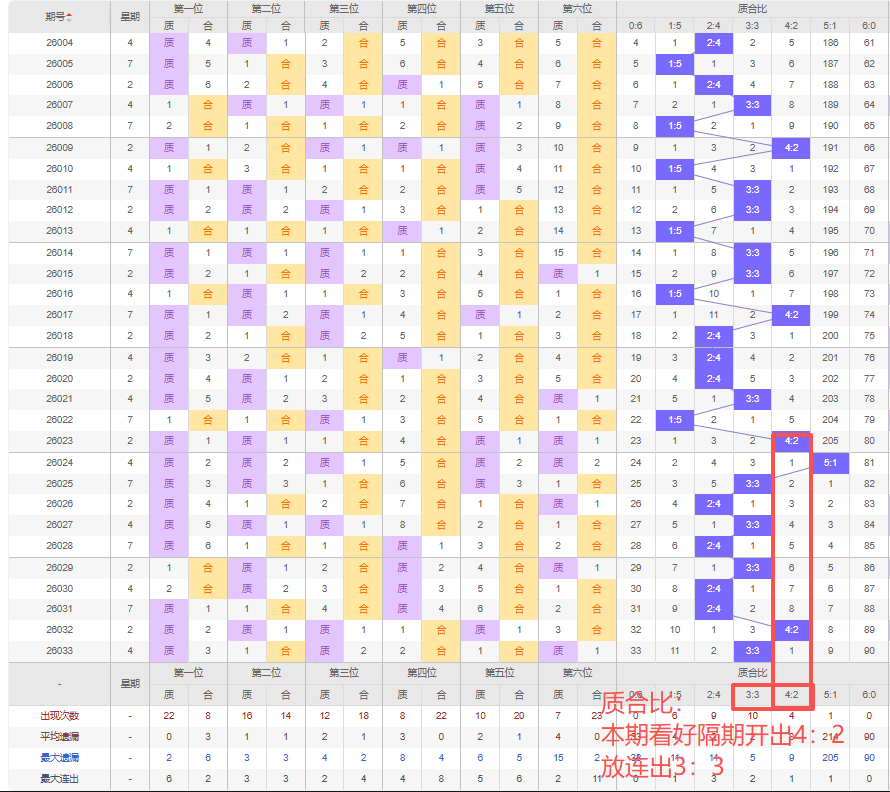Click the 期号 column header at top
The width and height of the screenshot is (890, 792).
tap(59, 17)
